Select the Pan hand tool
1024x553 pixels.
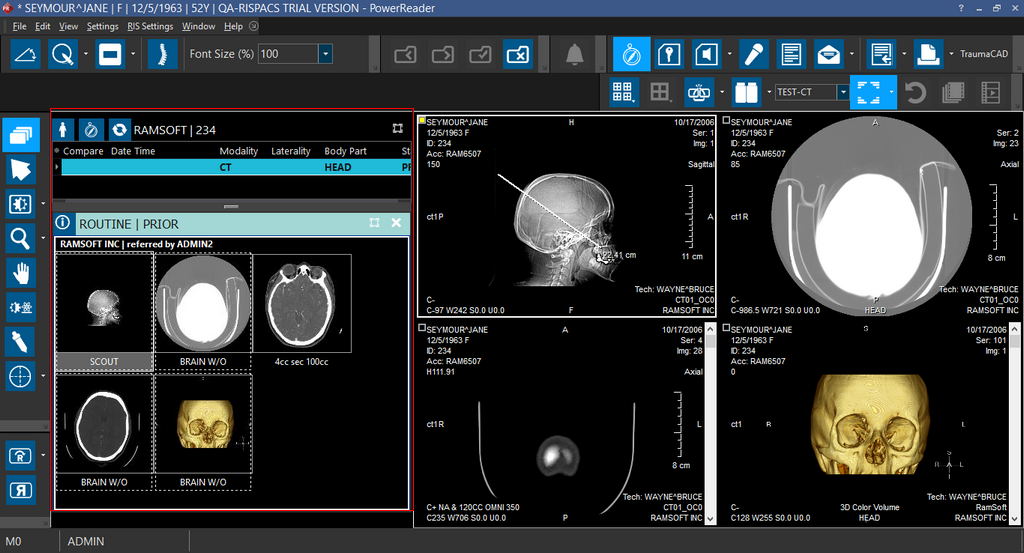pos(20,271)
